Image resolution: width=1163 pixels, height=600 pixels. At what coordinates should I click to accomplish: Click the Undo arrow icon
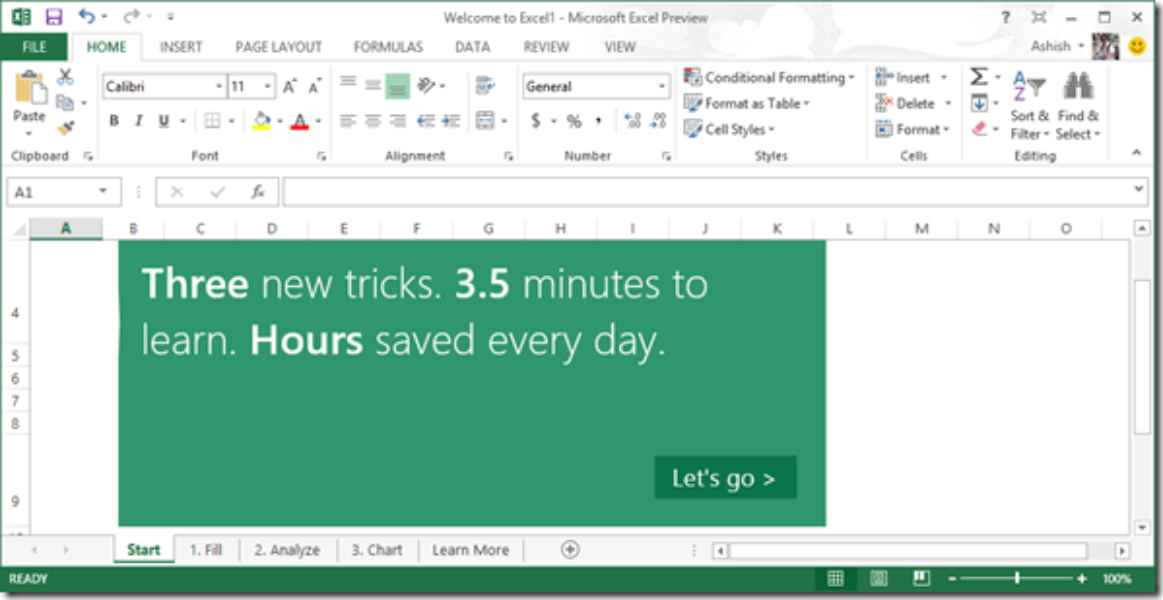[87, 16]
